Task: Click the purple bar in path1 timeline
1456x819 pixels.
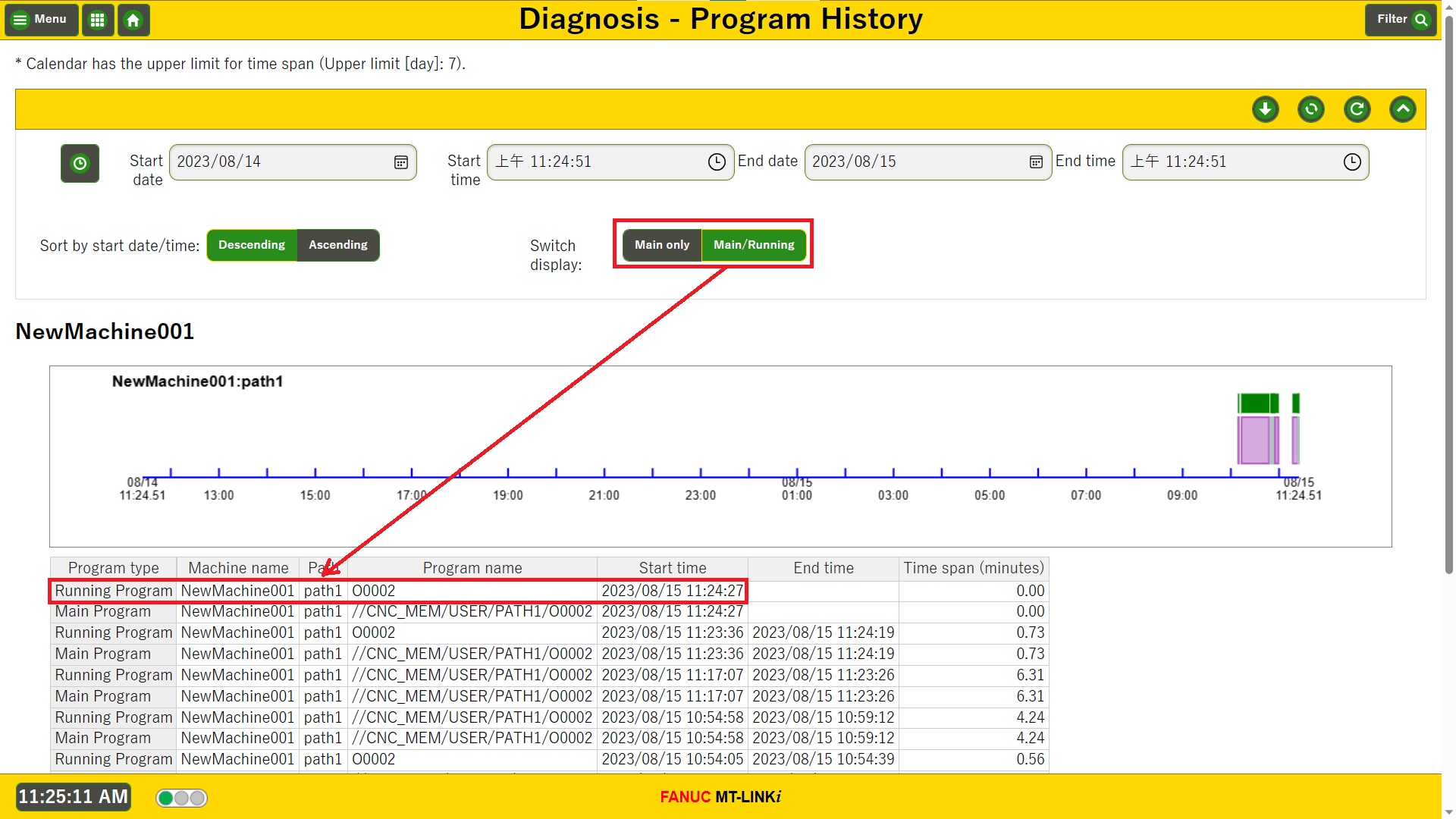Action: click(1254, 440)
